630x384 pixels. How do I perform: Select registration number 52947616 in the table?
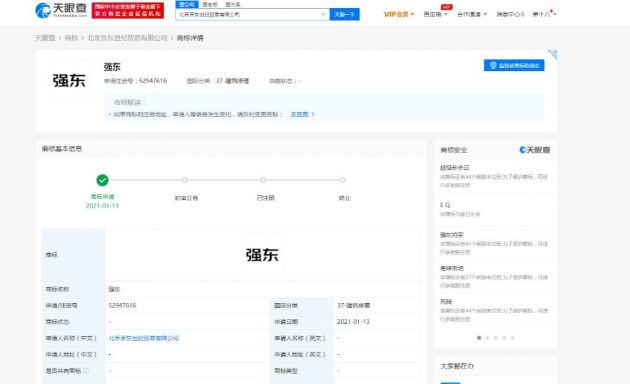pos(122,306)
